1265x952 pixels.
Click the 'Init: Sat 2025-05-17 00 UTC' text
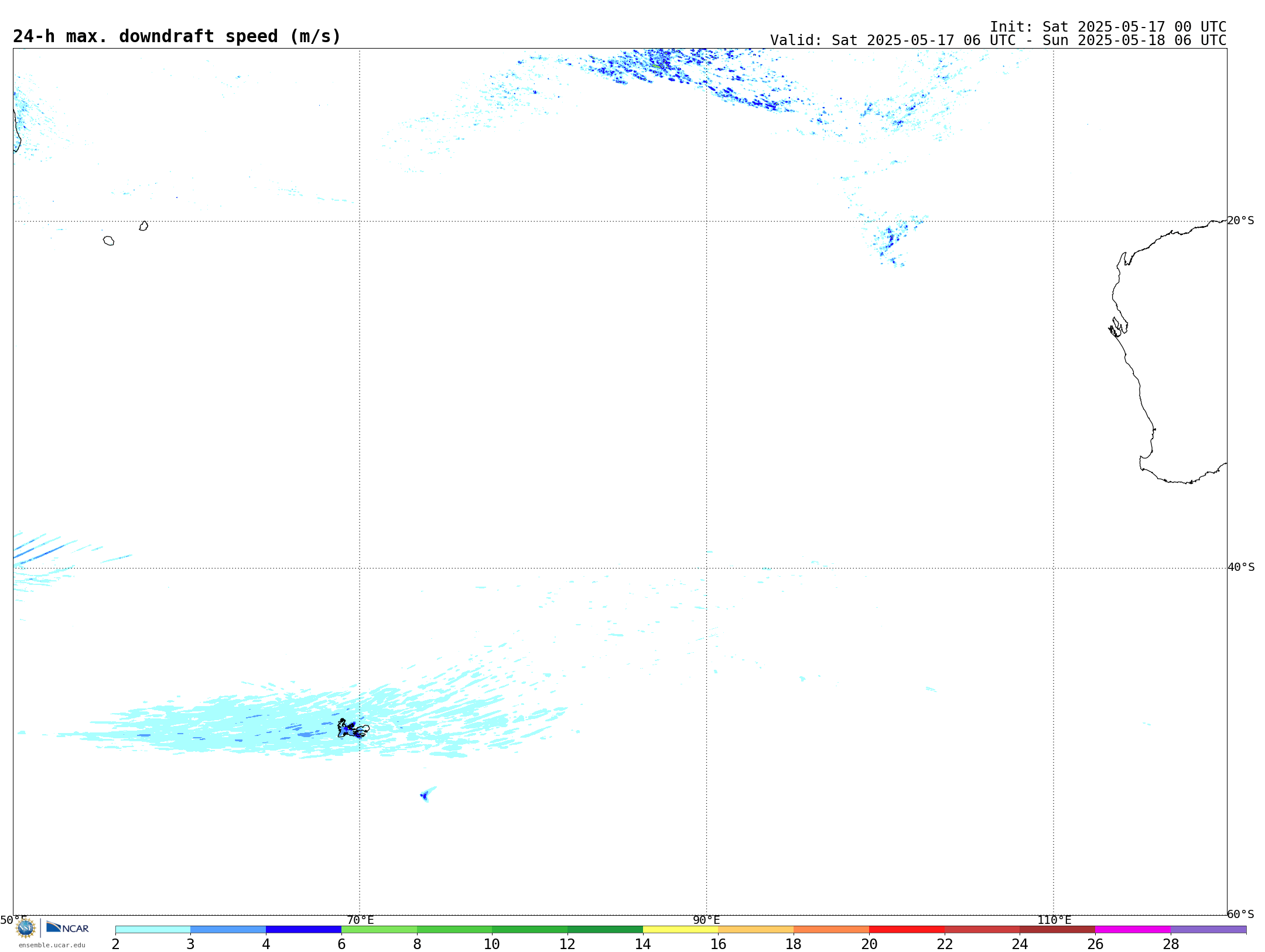tap(1108, 27)
